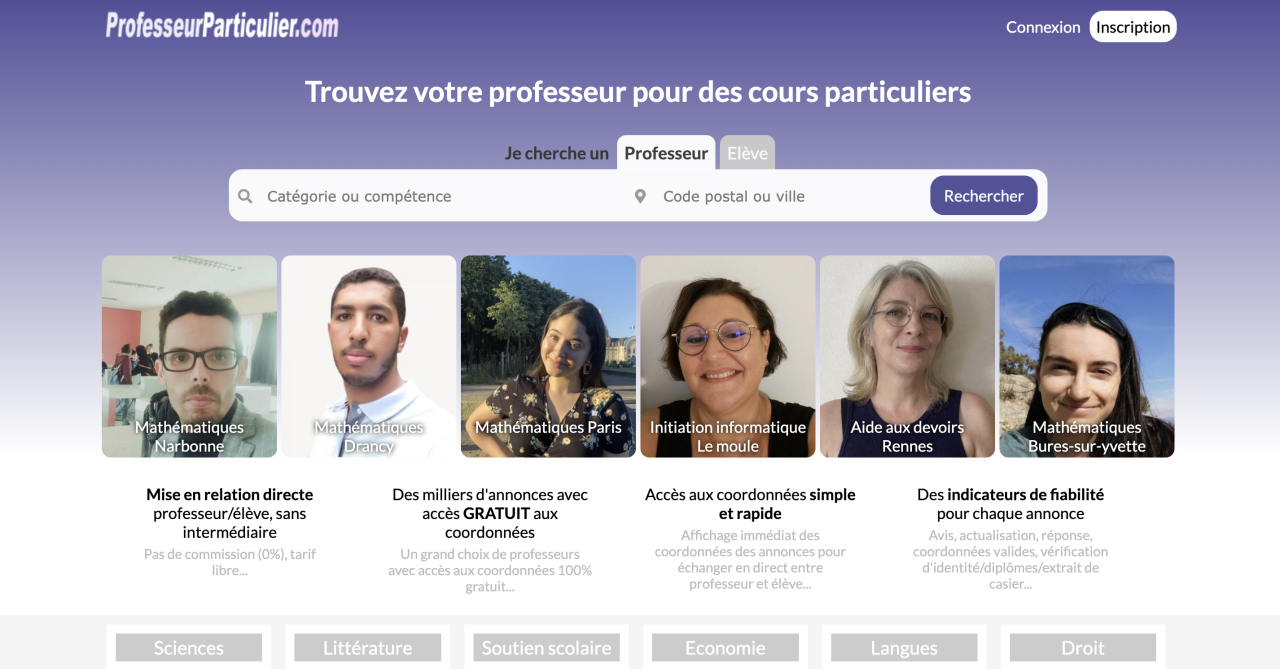Click the location pin icon
1280x669 pixels.
[640, 196]
